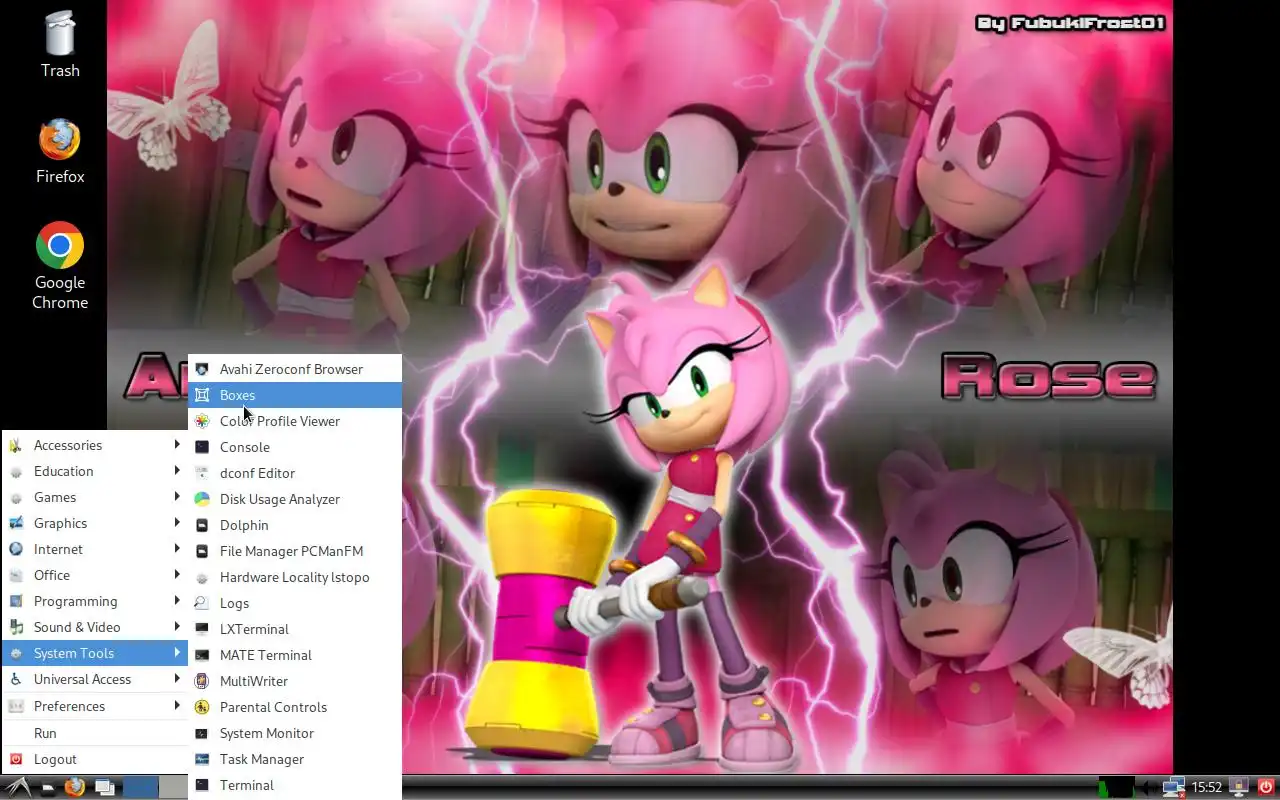Launch Firefox from the taskbar
The width and height of the screenshot is (1280, 800).
(74, 787)
